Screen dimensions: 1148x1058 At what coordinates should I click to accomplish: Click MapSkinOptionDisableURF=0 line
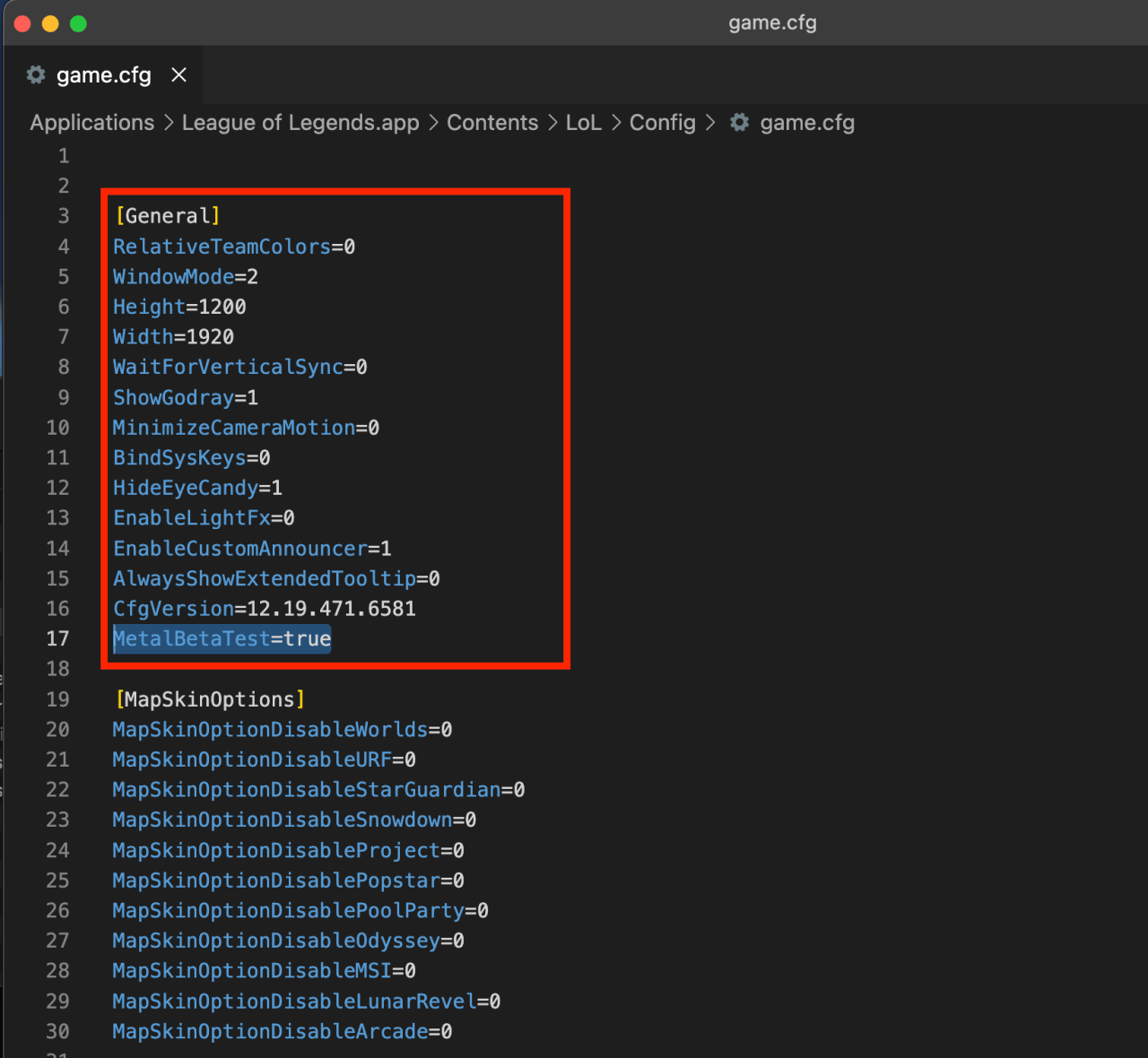(265, 760)
